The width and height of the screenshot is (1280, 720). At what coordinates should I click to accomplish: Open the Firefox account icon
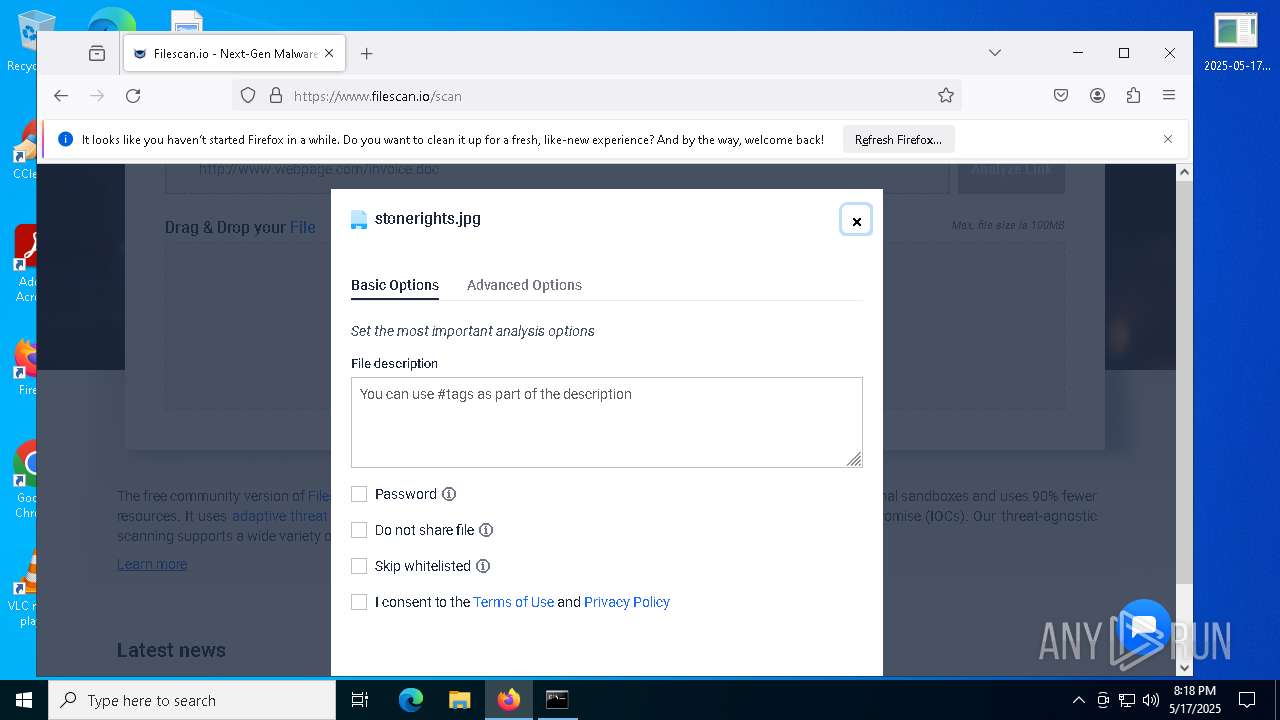point(1097,96)
